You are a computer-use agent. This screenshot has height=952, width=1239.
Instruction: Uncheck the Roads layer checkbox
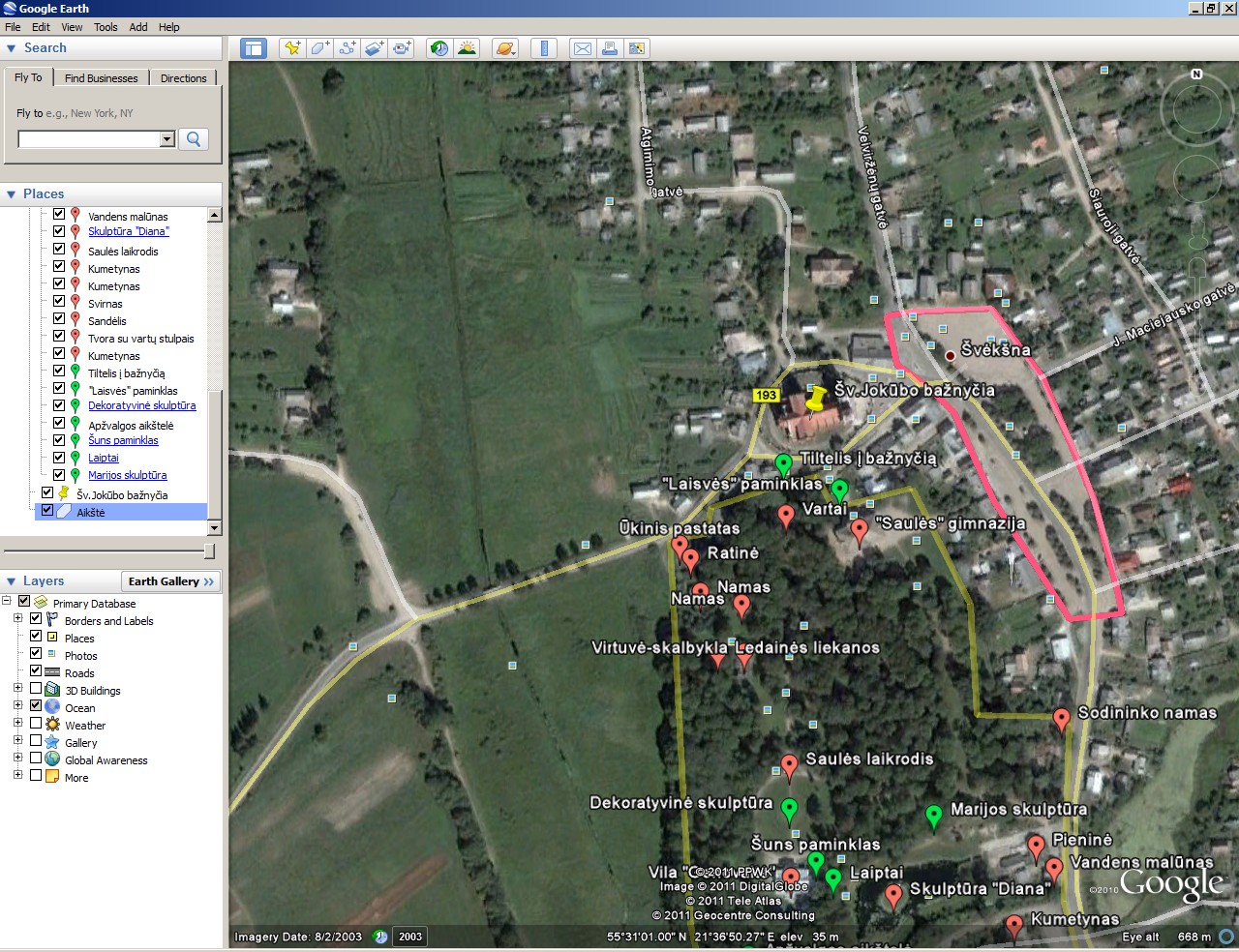[x=36, y=672]
